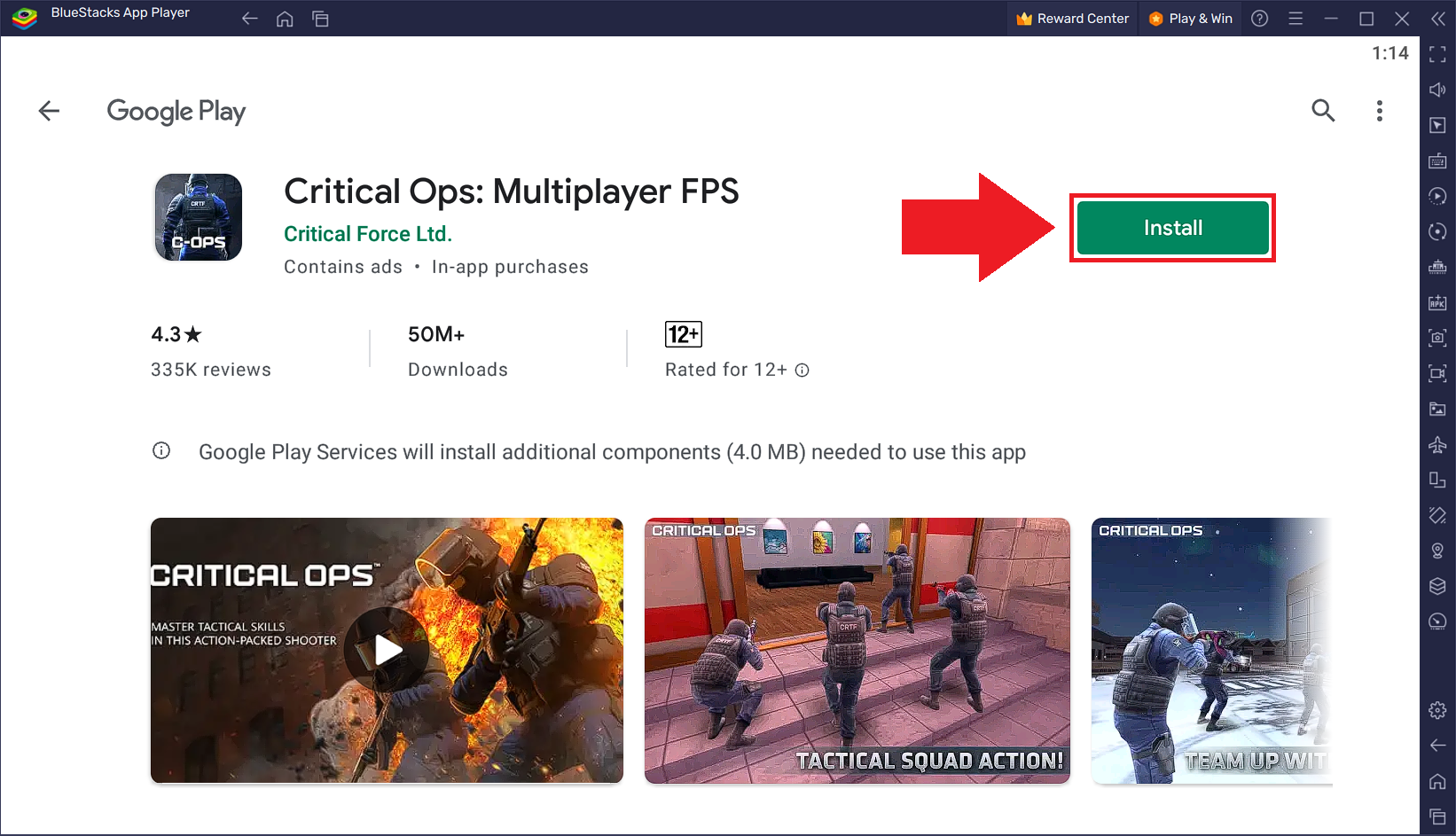Open Play & Win
Viewport: 1456px width, 836px height.
pos(1191,18)
